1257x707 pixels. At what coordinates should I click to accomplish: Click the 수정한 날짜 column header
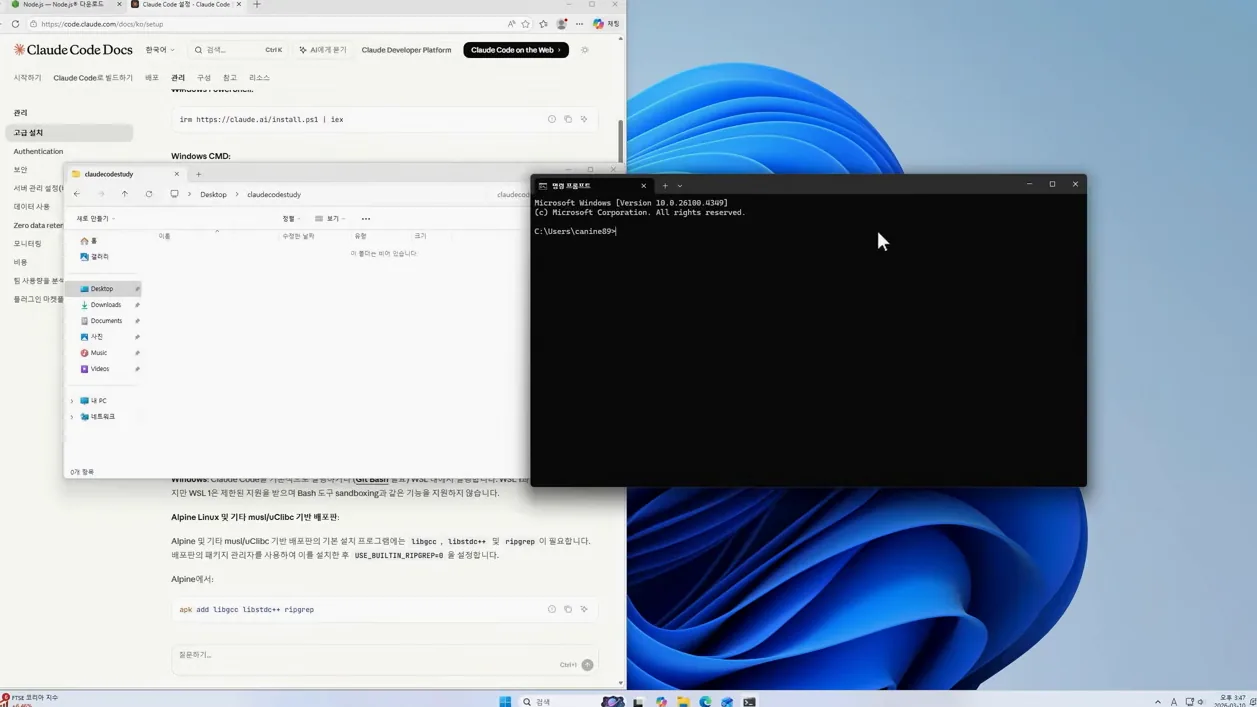[298, 236]
